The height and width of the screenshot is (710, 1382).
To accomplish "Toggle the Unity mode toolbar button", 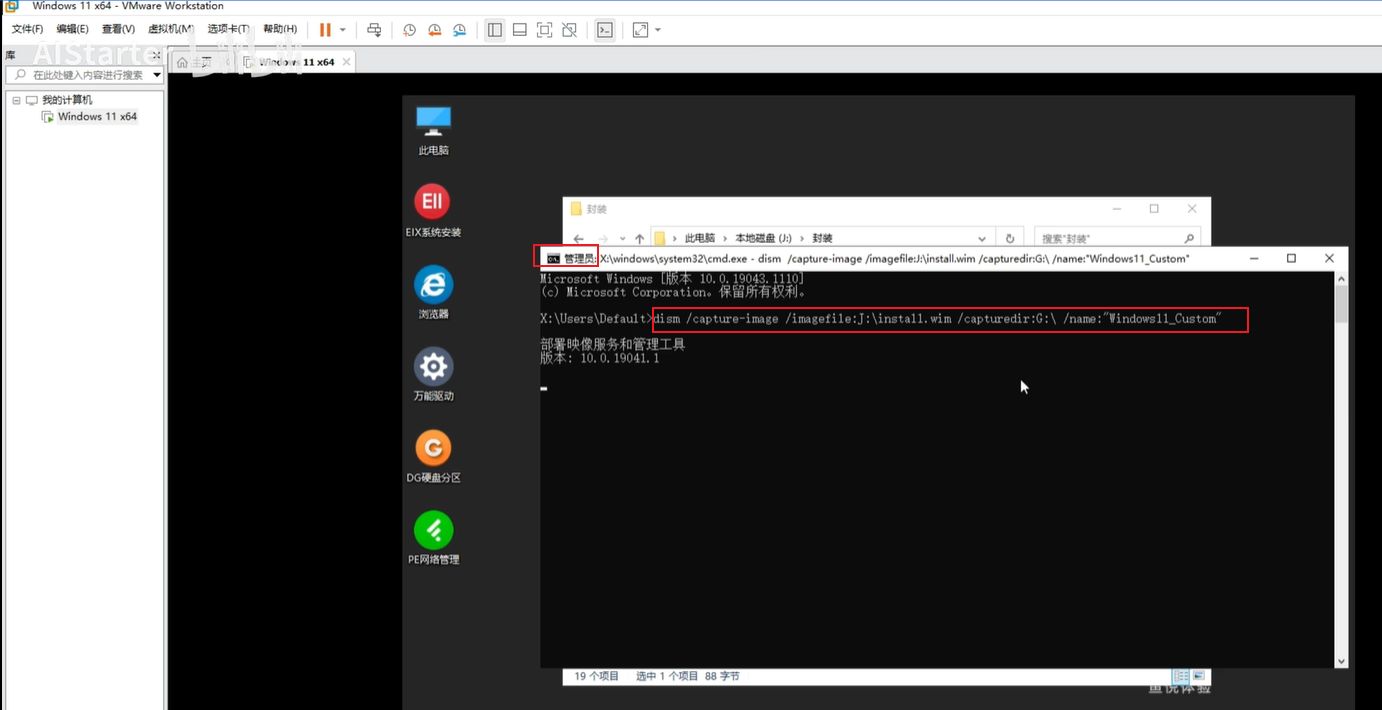I will pos(569,30).
